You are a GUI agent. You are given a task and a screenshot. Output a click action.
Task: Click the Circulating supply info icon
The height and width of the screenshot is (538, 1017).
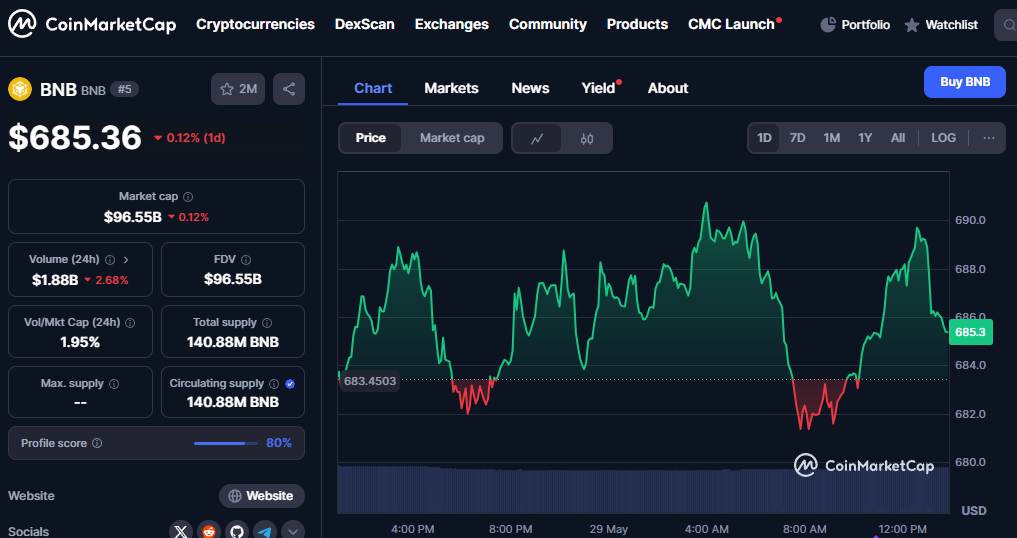pos(274,384)
